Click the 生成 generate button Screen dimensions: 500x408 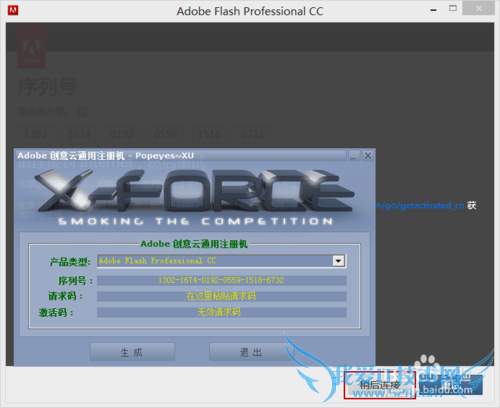[x=132, y=352]
